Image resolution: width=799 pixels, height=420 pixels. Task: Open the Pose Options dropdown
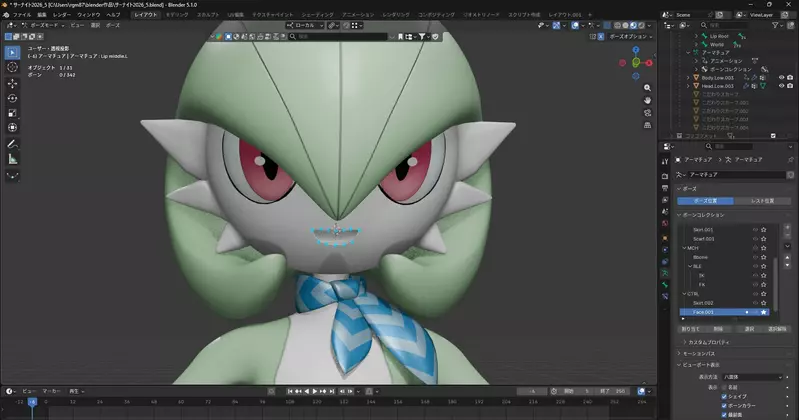coord(631,37)
